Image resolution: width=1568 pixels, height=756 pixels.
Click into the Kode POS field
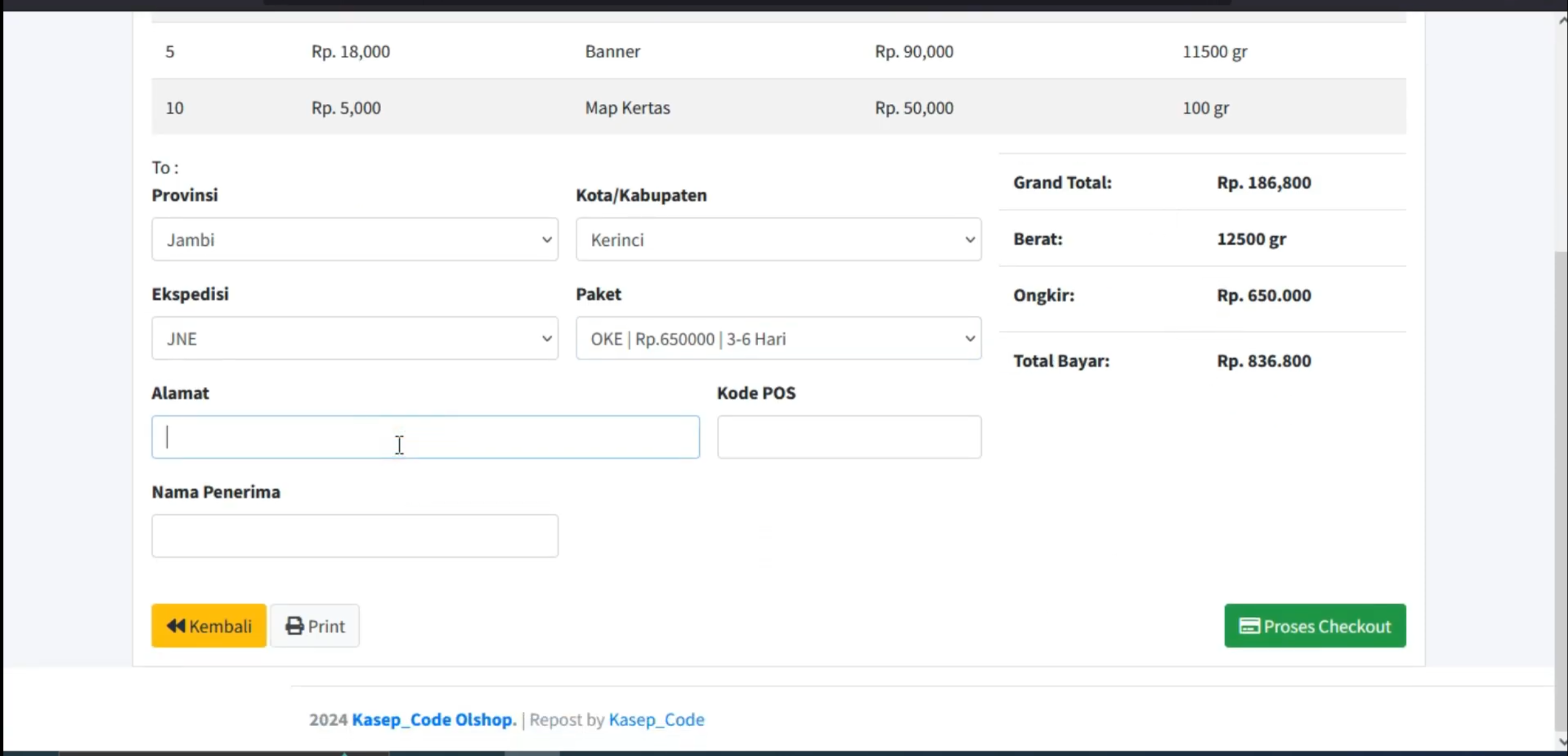(x=849, y=437)
